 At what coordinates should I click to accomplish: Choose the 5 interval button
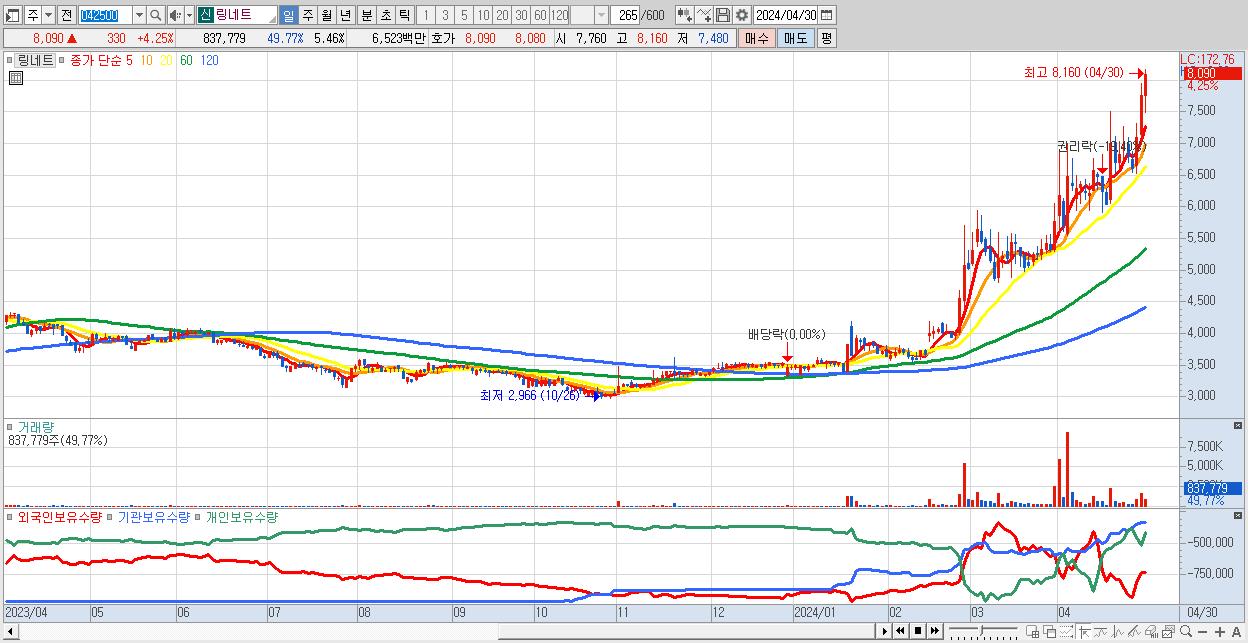[x=464, y=15]
